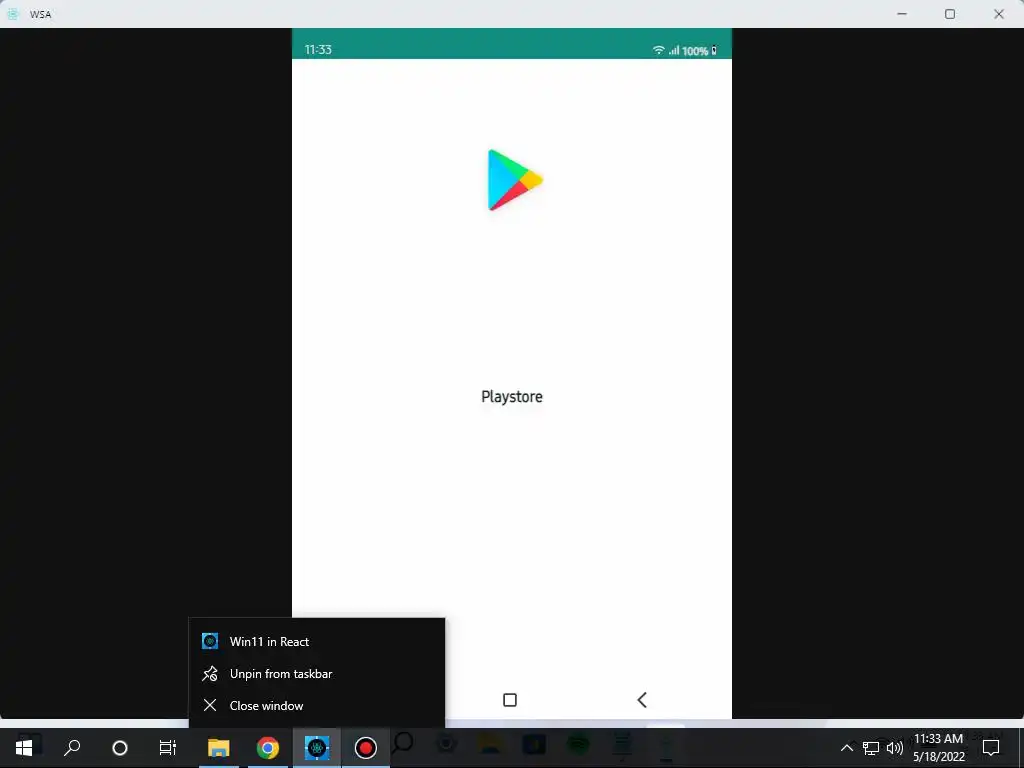Image resolution: width=1024 pixels, height=768 pixels.
Task: Switch to Google Chrome on the taskbar
Action: point(268,748)
